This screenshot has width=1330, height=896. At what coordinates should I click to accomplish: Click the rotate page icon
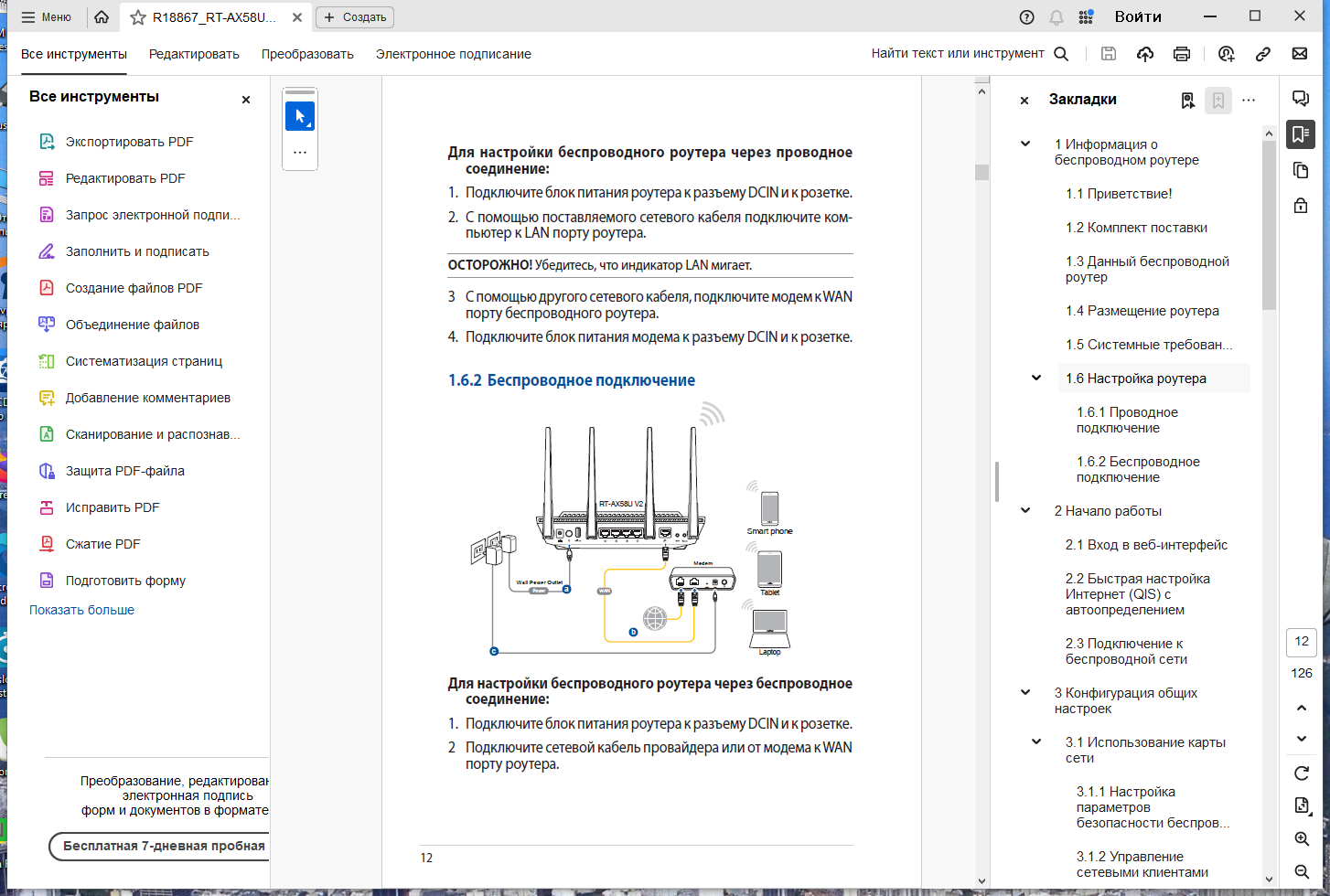click(1302, 773)
